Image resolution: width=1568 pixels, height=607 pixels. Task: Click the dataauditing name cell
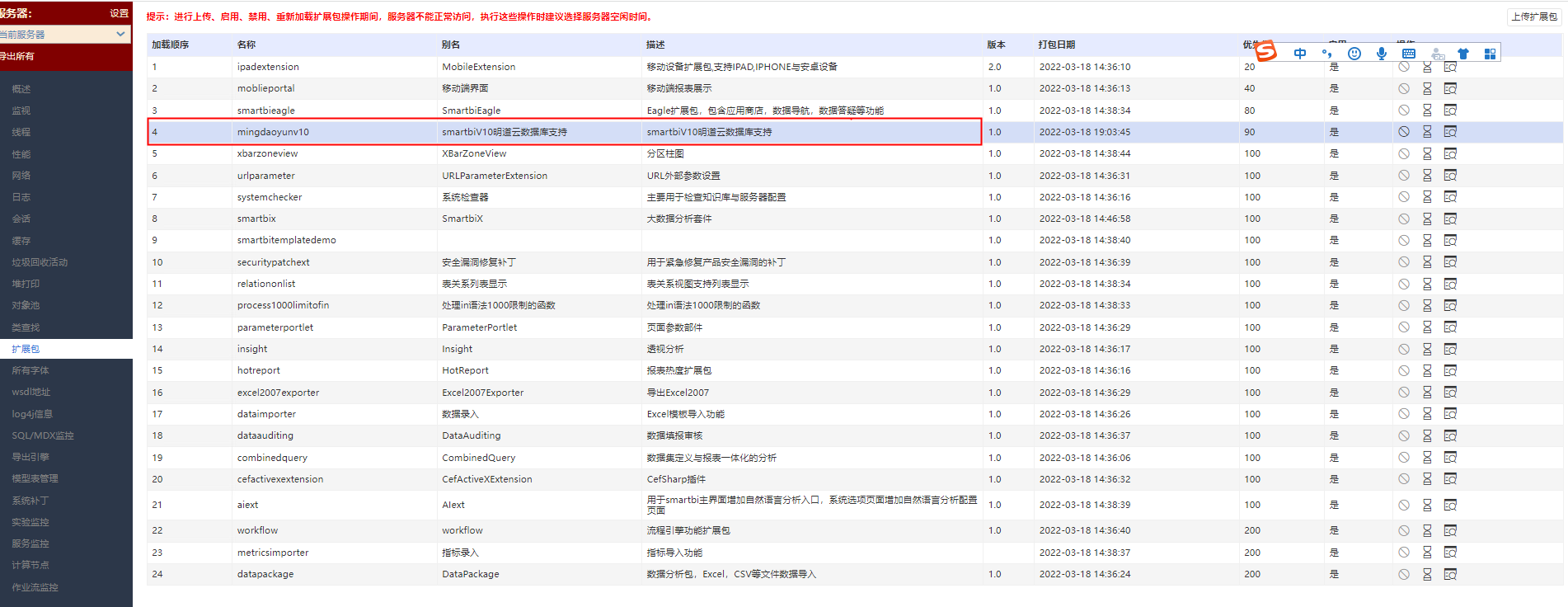click(x=265, y=435)
